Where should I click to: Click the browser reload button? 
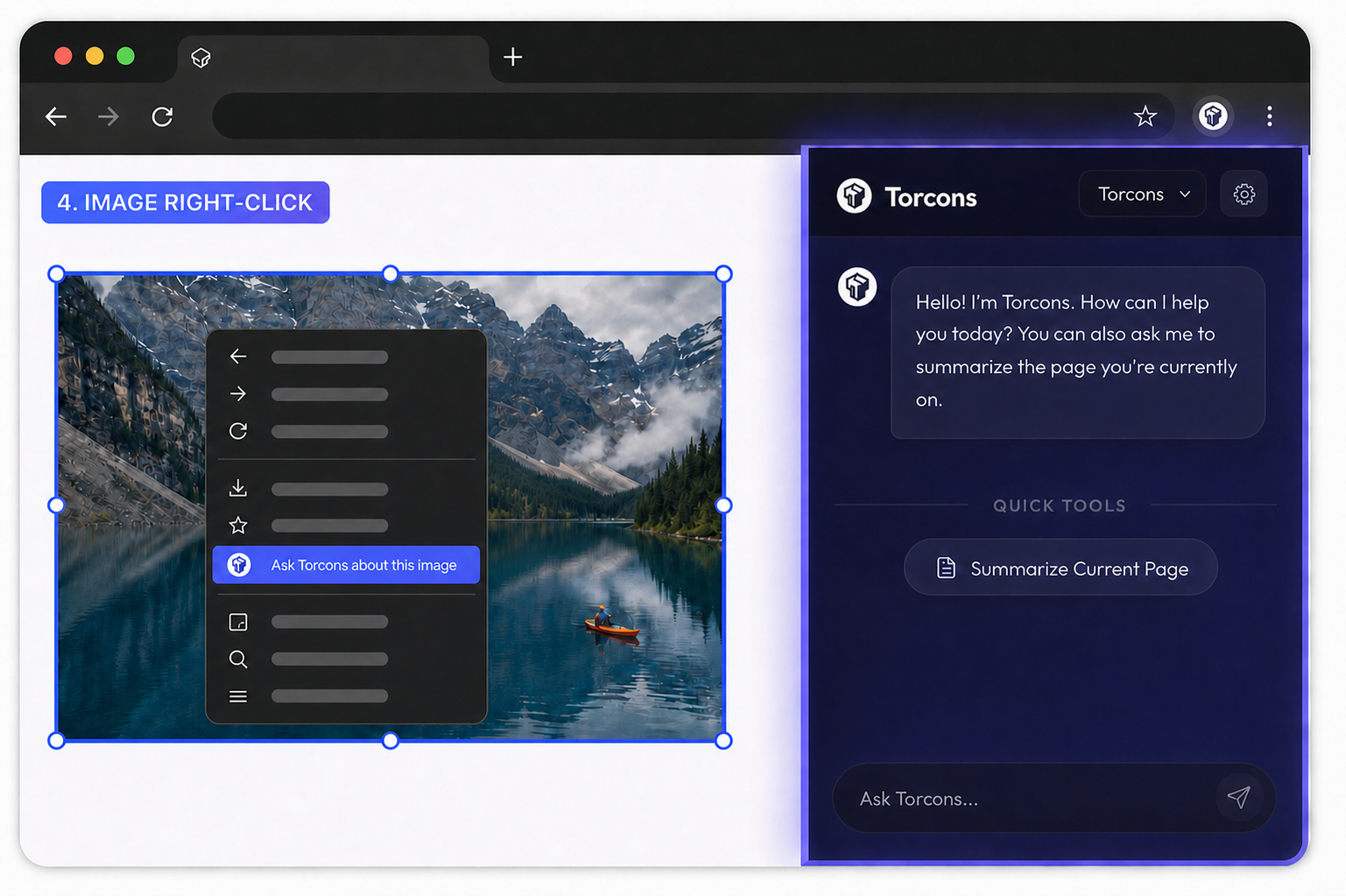point(162,116)
